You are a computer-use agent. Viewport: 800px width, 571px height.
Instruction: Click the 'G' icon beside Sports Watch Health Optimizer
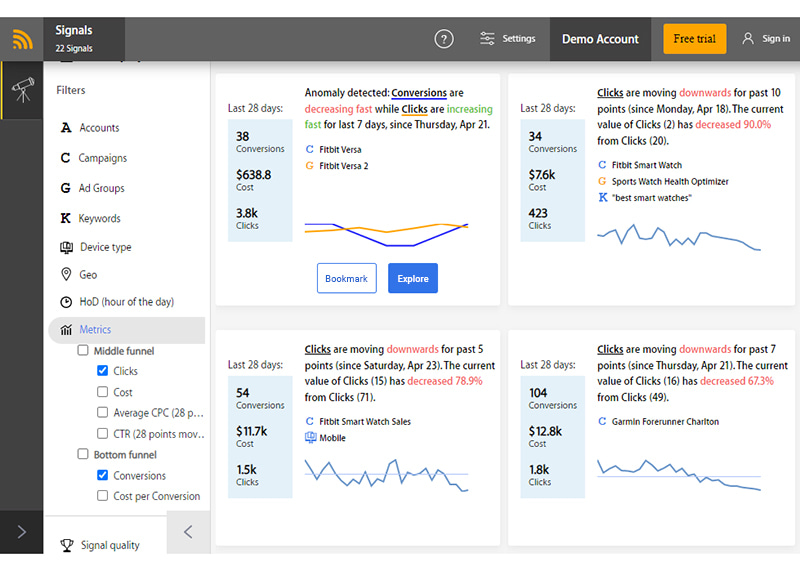coord(602,181)
